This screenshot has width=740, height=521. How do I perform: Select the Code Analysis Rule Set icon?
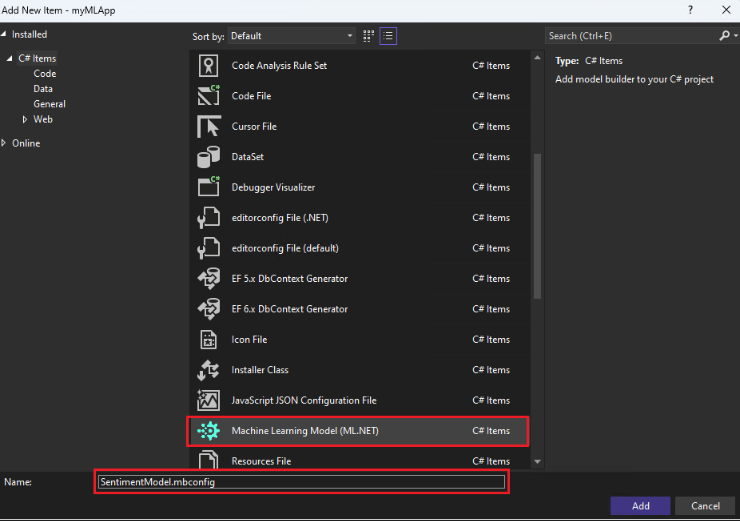pyautogui.click(x=209, y=66)
